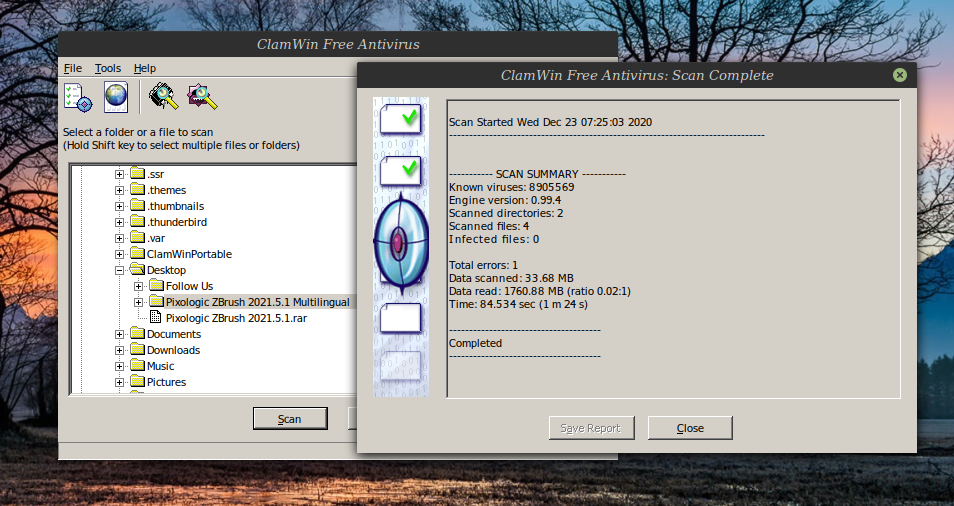The width and height of the screenshot is (954, 506).
Task: Open the Help menu
Action: (x=145, y=68)
